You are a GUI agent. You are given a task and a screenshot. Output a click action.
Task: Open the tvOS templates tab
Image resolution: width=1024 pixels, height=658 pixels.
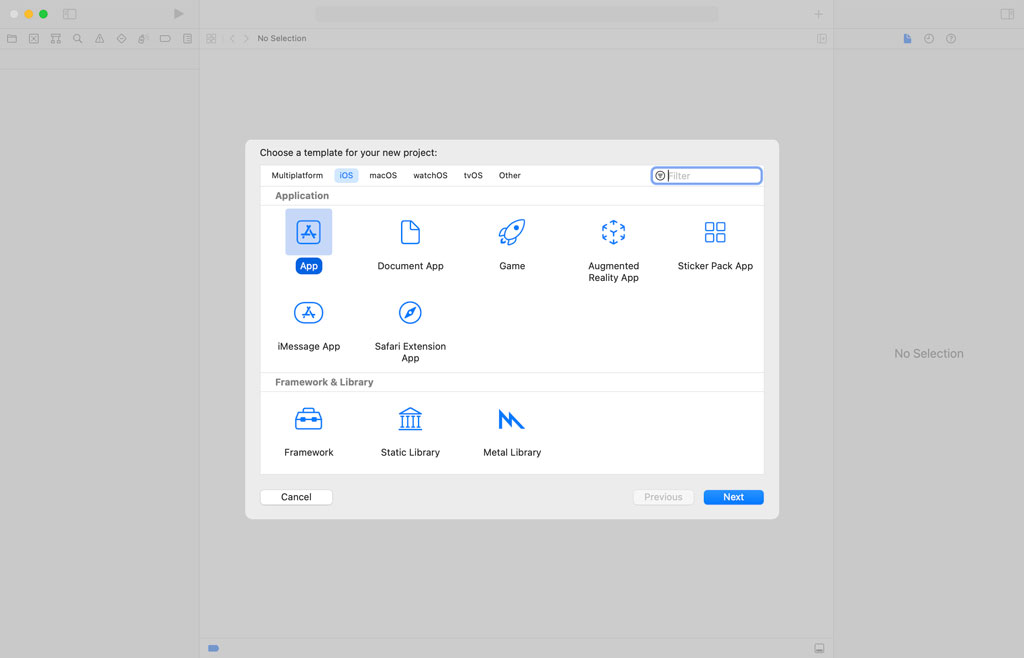pos(473,175)
